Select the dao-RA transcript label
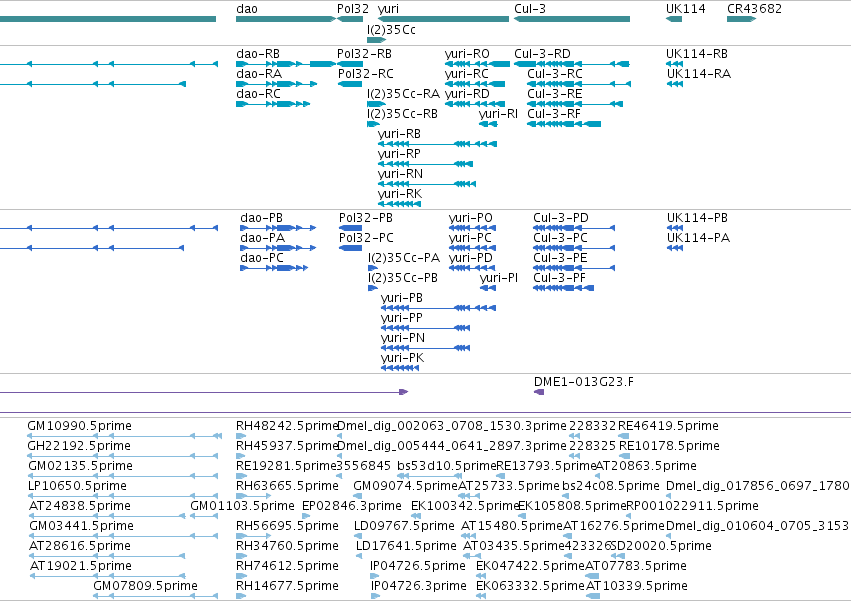Viewport: 851px width, 601px height. pos(259,74)
